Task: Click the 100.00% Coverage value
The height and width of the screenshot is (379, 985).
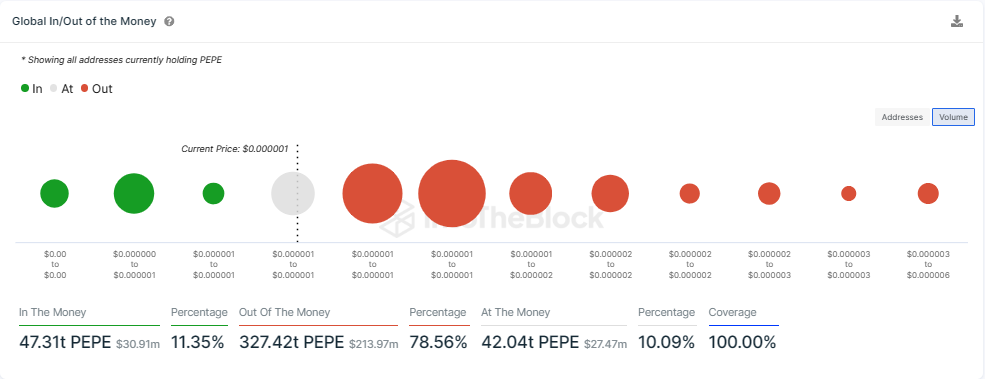Action: 743,343
